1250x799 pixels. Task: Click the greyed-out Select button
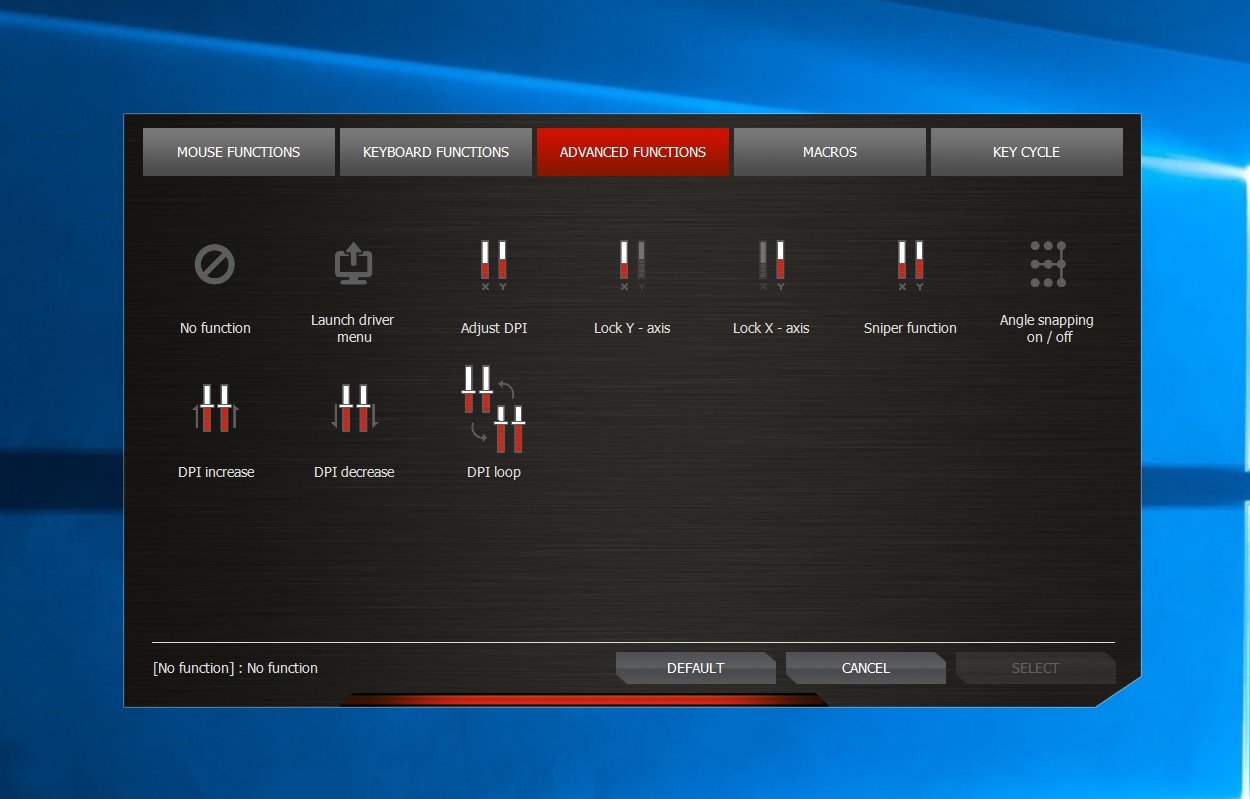click(x=1036, y=668)
